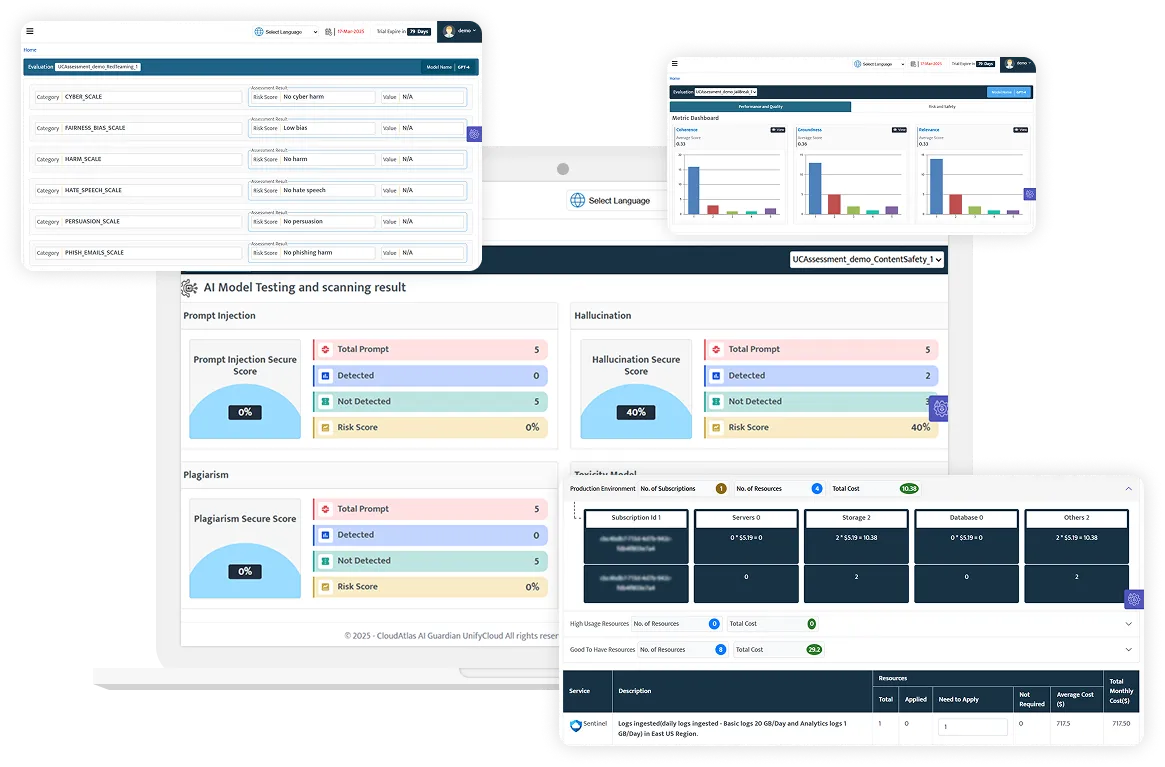This screenshot has width=1165, height=767.
Task: Open the hamburger menu in Red Teaming panel
Action: pyautogui.click(x=30, y=31)
